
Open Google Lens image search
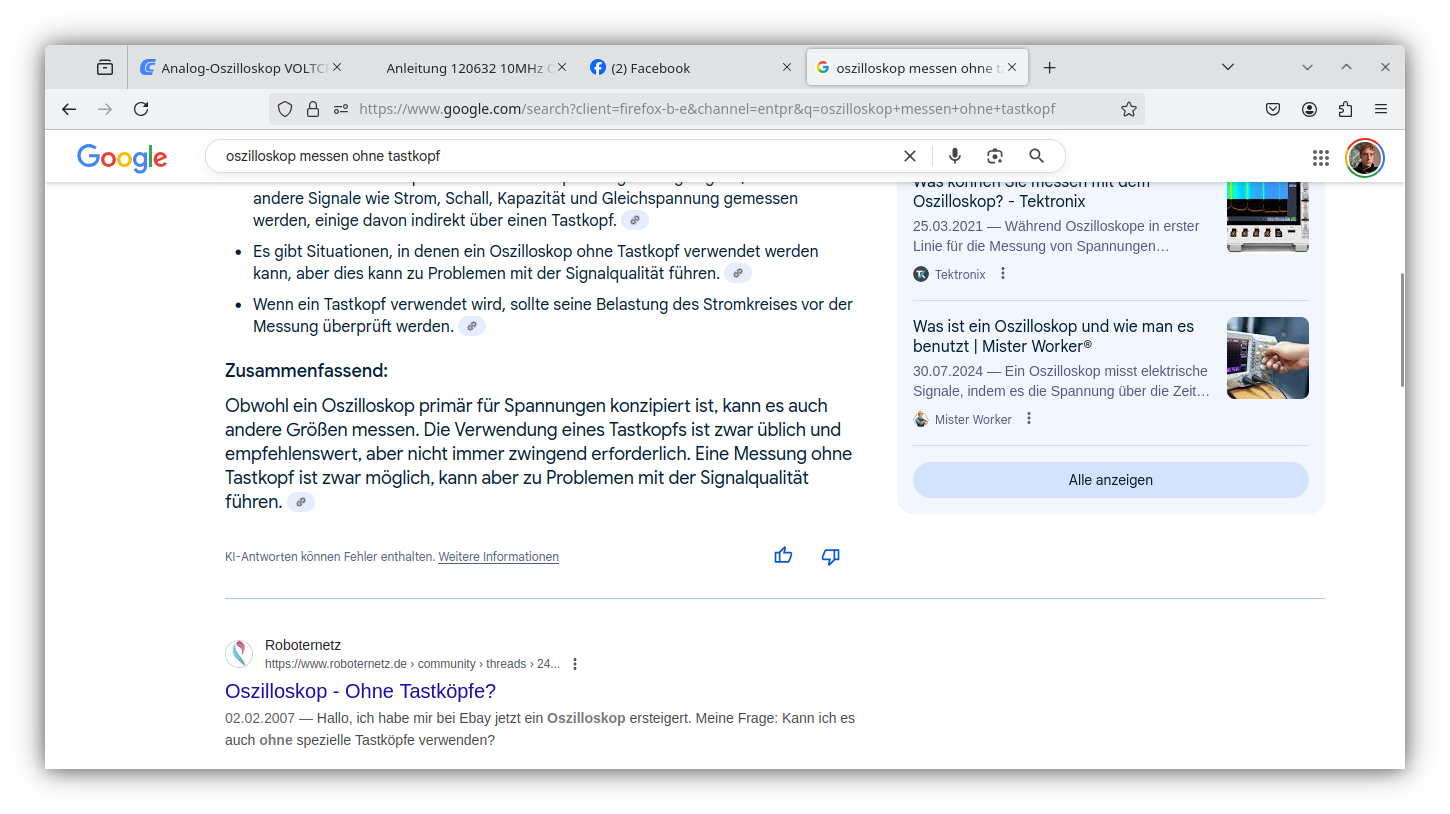point(995,155)
